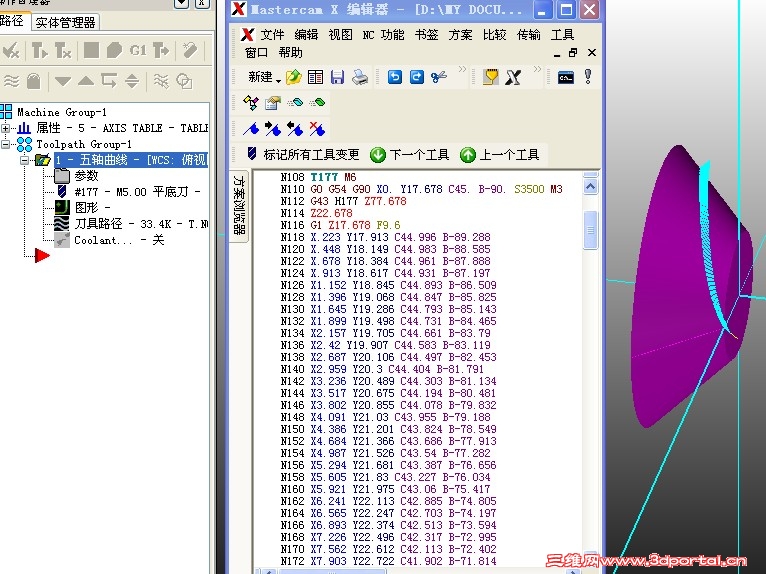Viewport: 766px width, 574px height.
Task: Clear bookmarks with red X flag icon
Action: (x=317, y=129)
